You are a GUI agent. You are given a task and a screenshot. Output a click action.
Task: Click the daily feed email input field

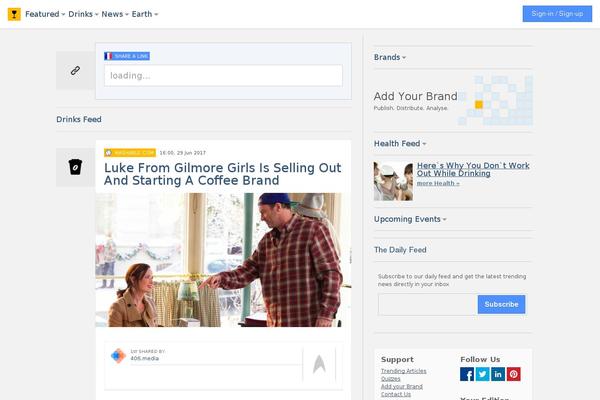428,304
